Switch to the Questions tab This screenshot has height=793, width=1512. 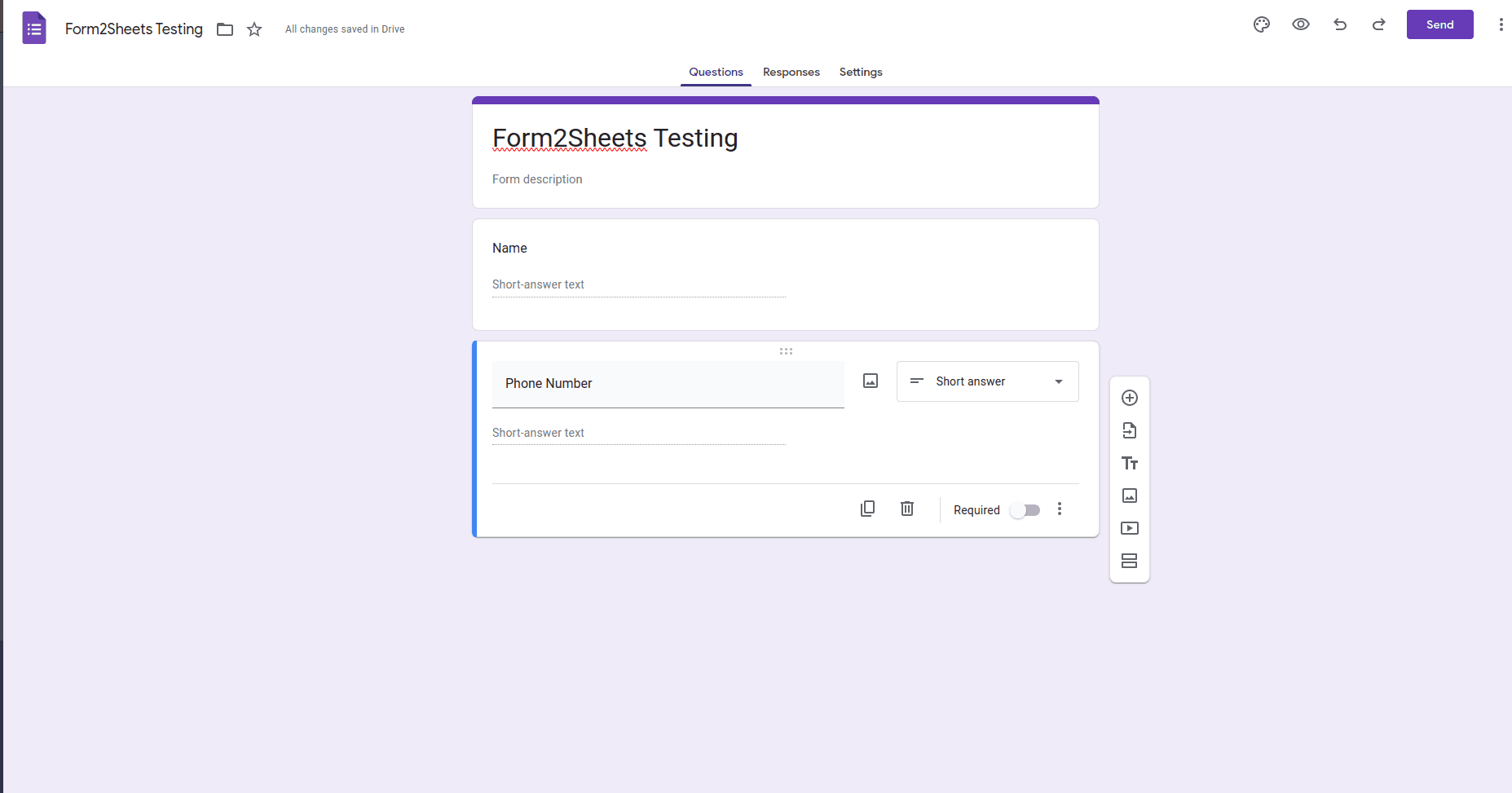(716, 72)
